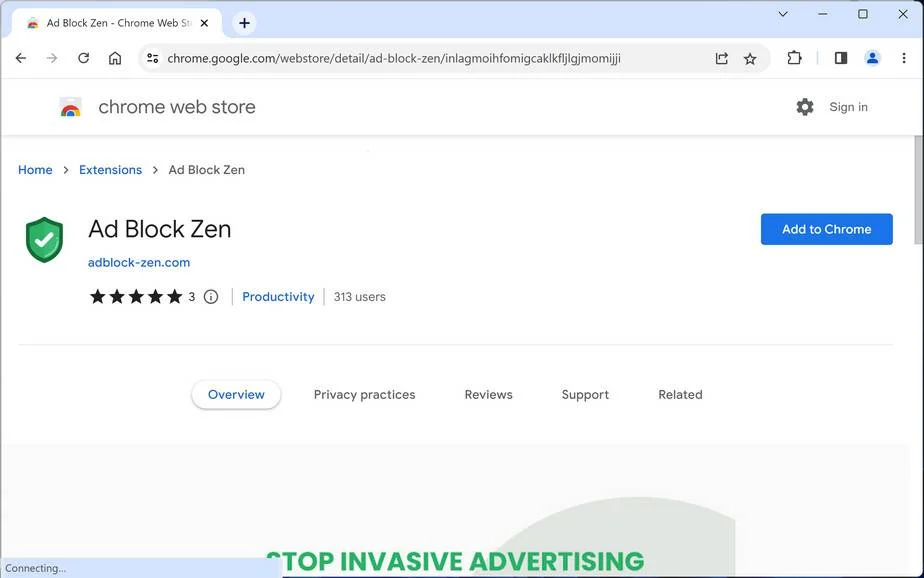Open the Extensions puzzle-piece menu

pyautogui.click(x=794, y=58)
